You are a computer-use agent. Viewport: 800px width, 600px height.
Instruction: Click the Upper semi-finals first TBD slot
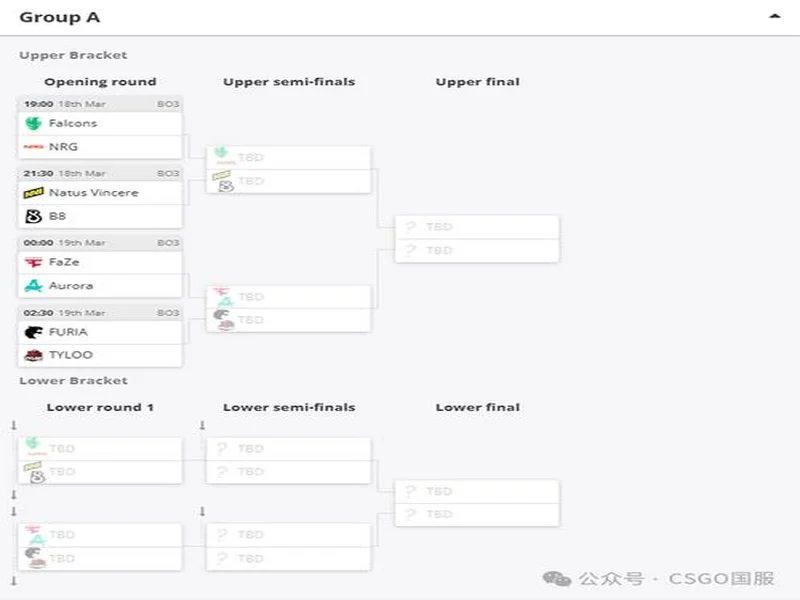[x=288, y=158]
